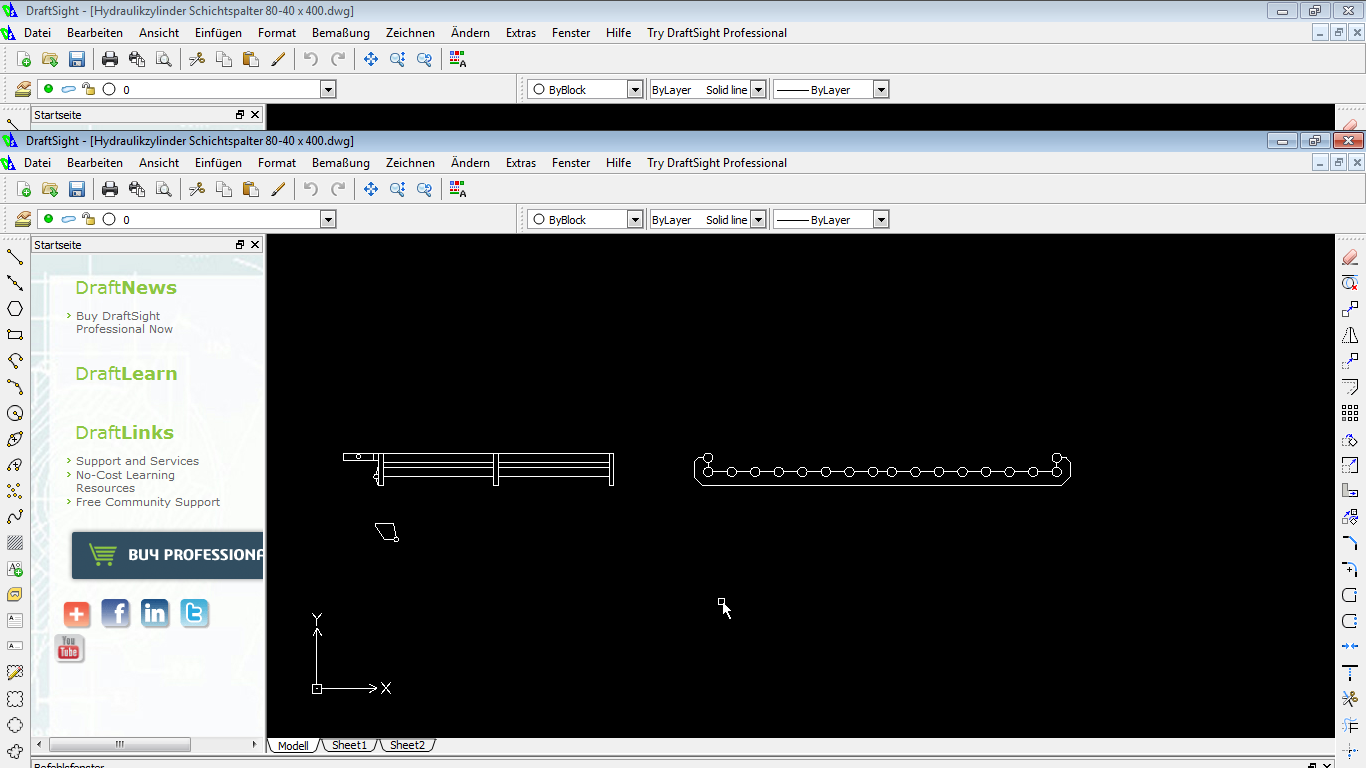The width and height of the screenshot is (1366, 768).
Task: Click the Startseite panel horizontal scrollbar
Action: [x=119, y=744]
